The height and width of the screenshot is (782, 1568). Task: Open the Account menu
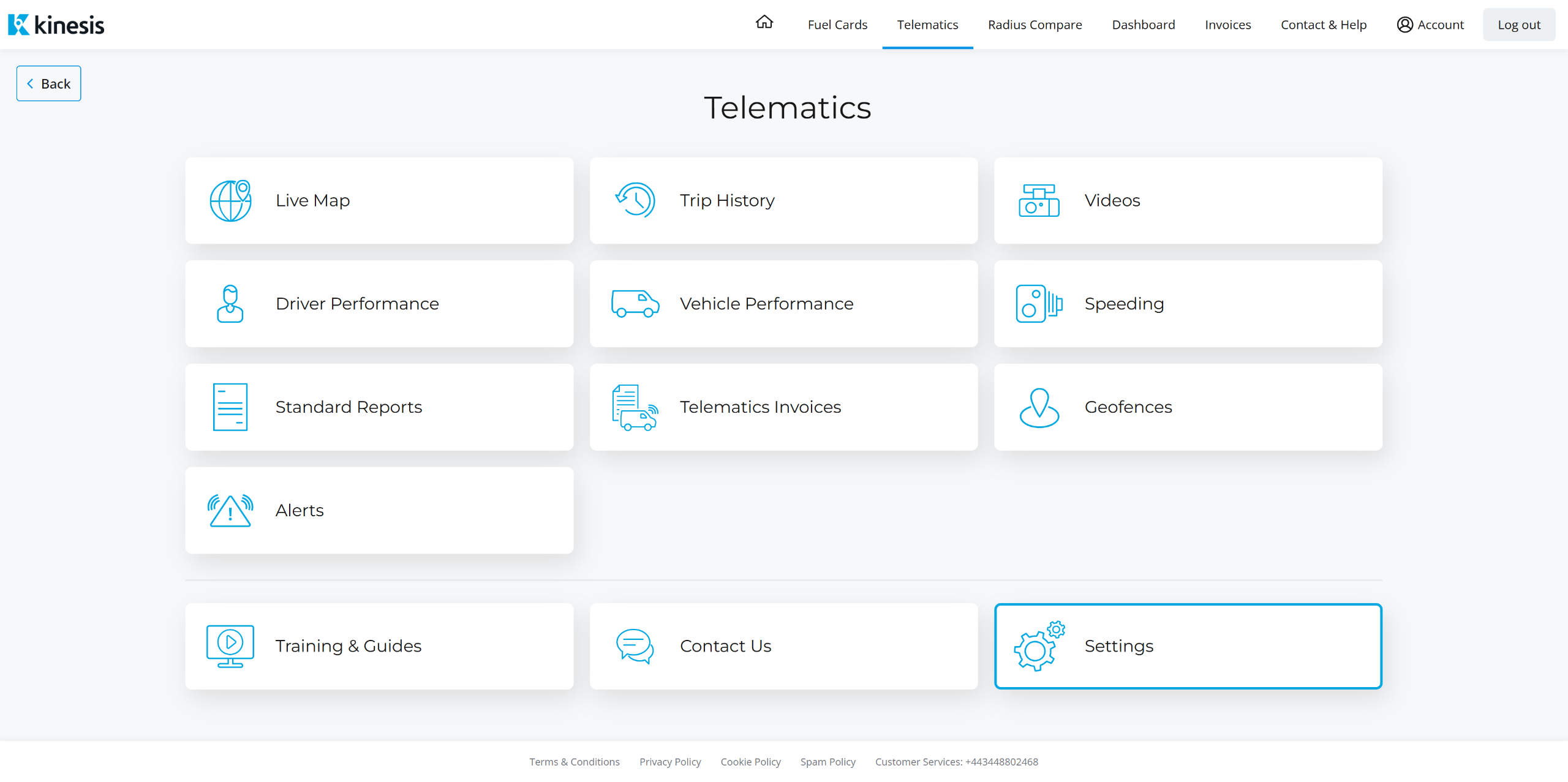pos(1430,24)
